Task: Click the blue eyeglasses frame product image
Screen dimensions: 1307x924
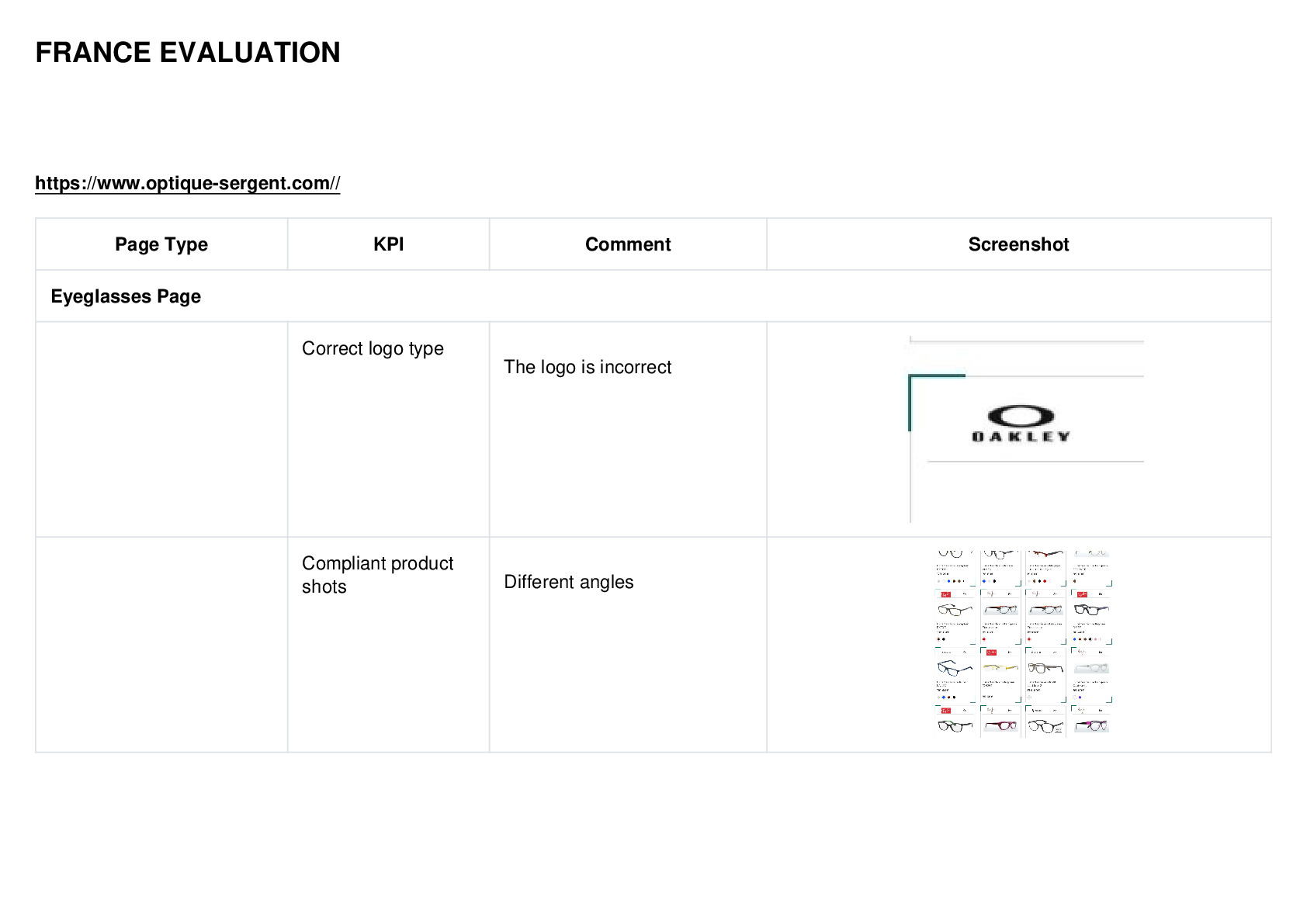Action: [955, 667]
